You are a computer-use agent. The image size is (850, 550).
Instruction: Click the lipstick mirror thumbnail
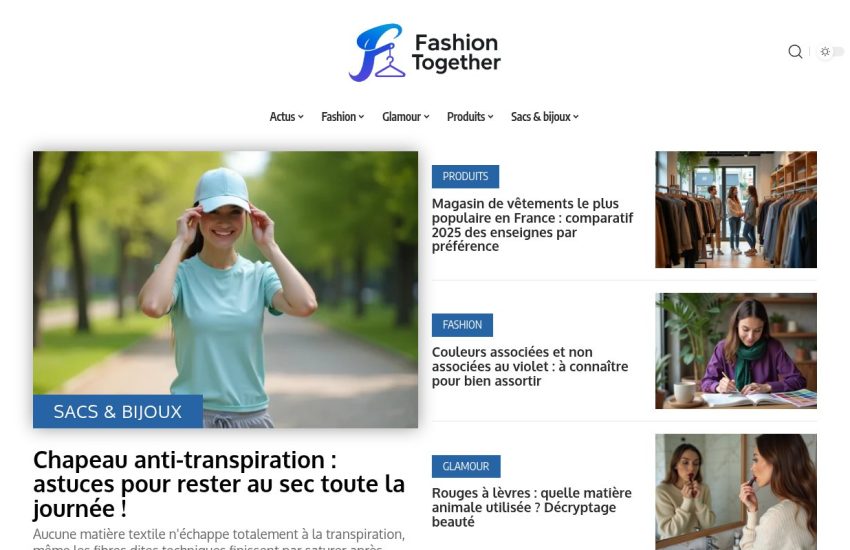pyautogui.click(x=736, y=492)
